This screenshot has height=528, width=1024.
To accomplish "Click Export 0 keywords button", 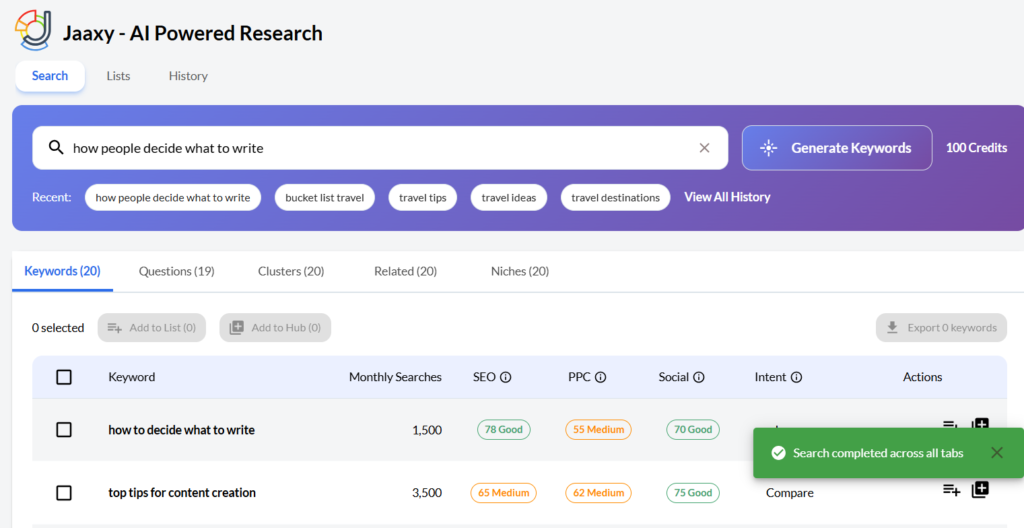I will tap(941, 327).
